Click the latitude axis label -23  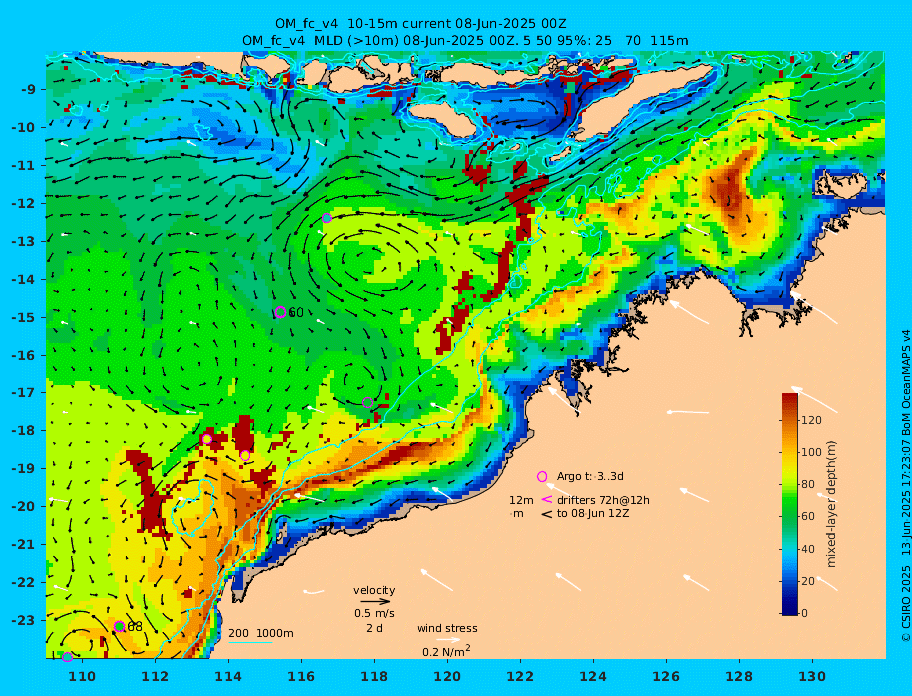tap(23, 620)
